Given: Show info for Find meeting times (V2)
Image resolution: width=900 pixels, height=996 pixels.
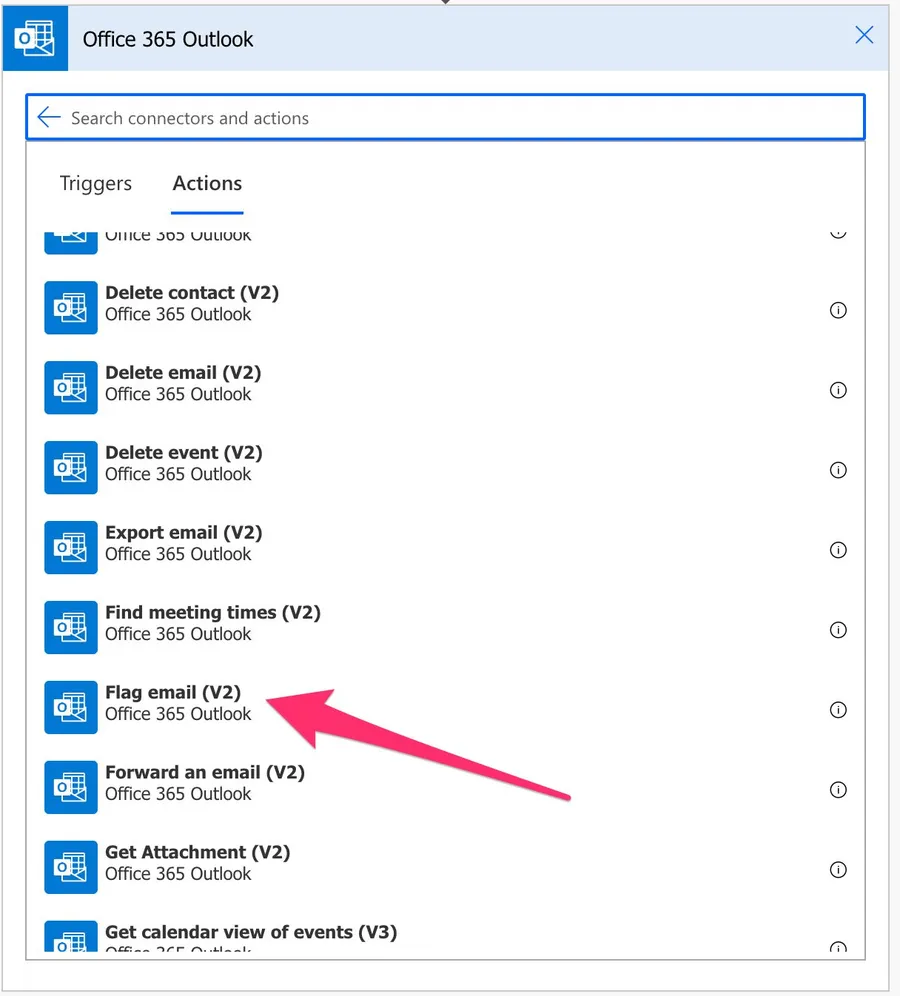Looking at the screenshot, I should coord(838,630).
